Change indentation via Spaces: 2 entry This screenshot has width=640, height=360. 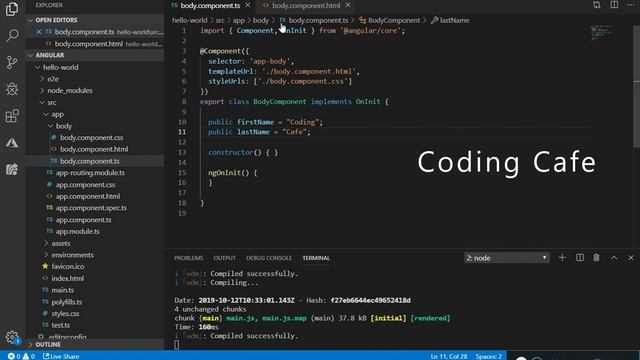click(x=488, y=356)
